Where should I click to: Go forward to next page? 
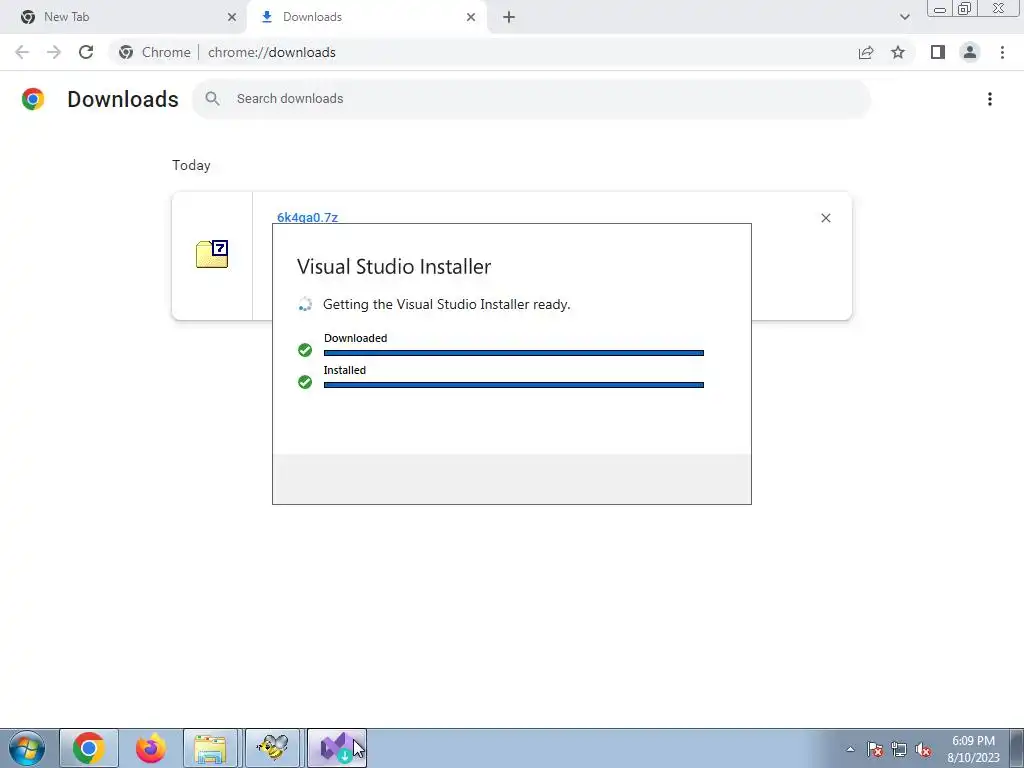[54, 52]
